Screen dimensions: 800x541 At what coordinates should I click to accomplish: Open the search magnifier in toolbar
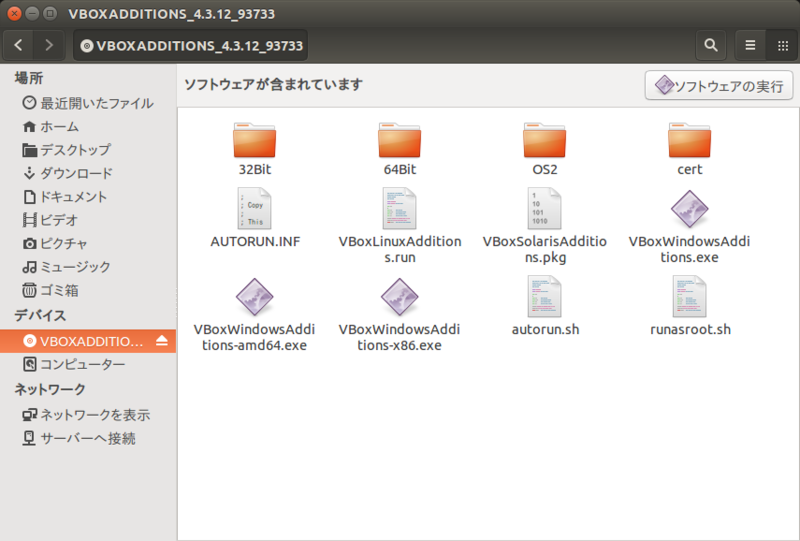pyautogui.click(x=711, y=45)
